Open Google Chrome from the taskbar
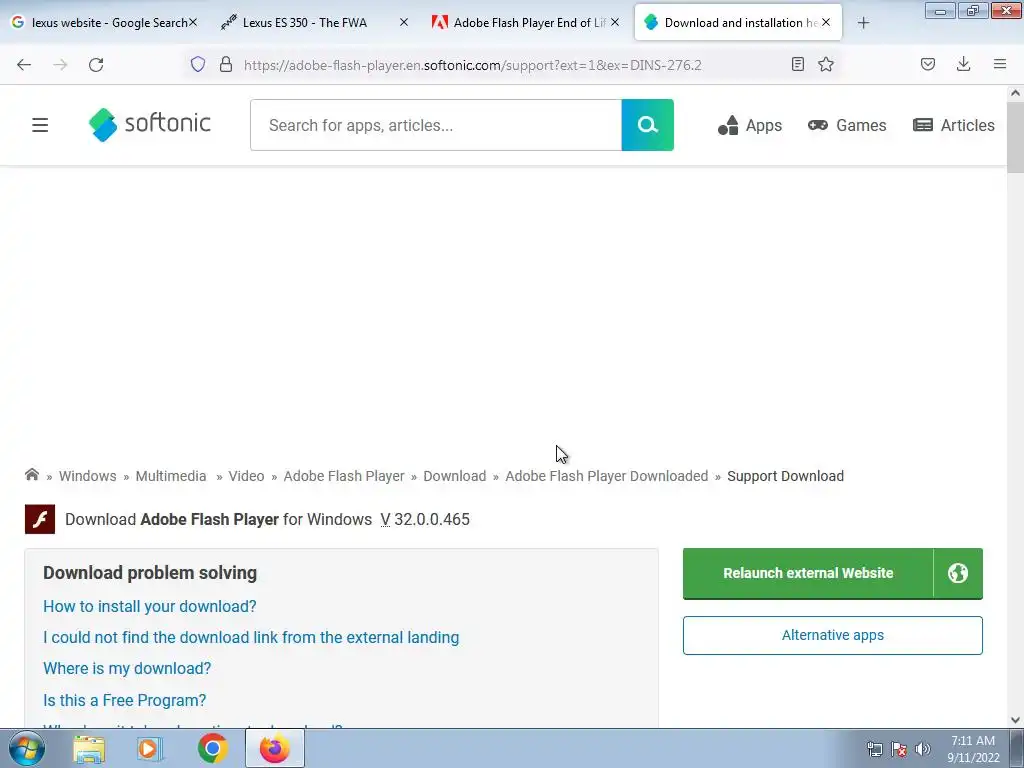 (x=212, y=748)
